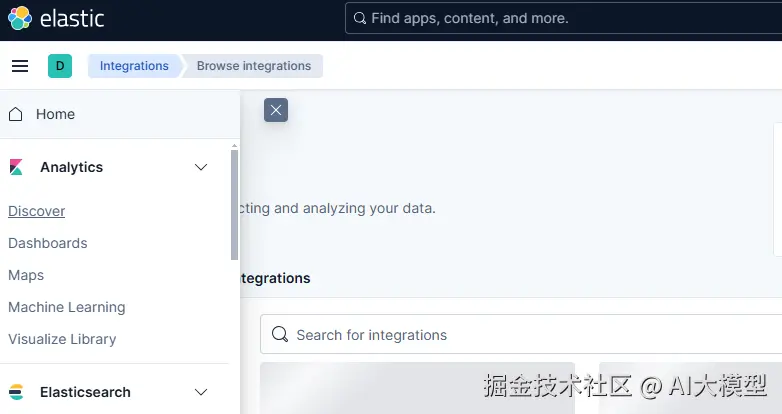
Task: Collapse the Analytics section chevron
Action: coord(201,167)
